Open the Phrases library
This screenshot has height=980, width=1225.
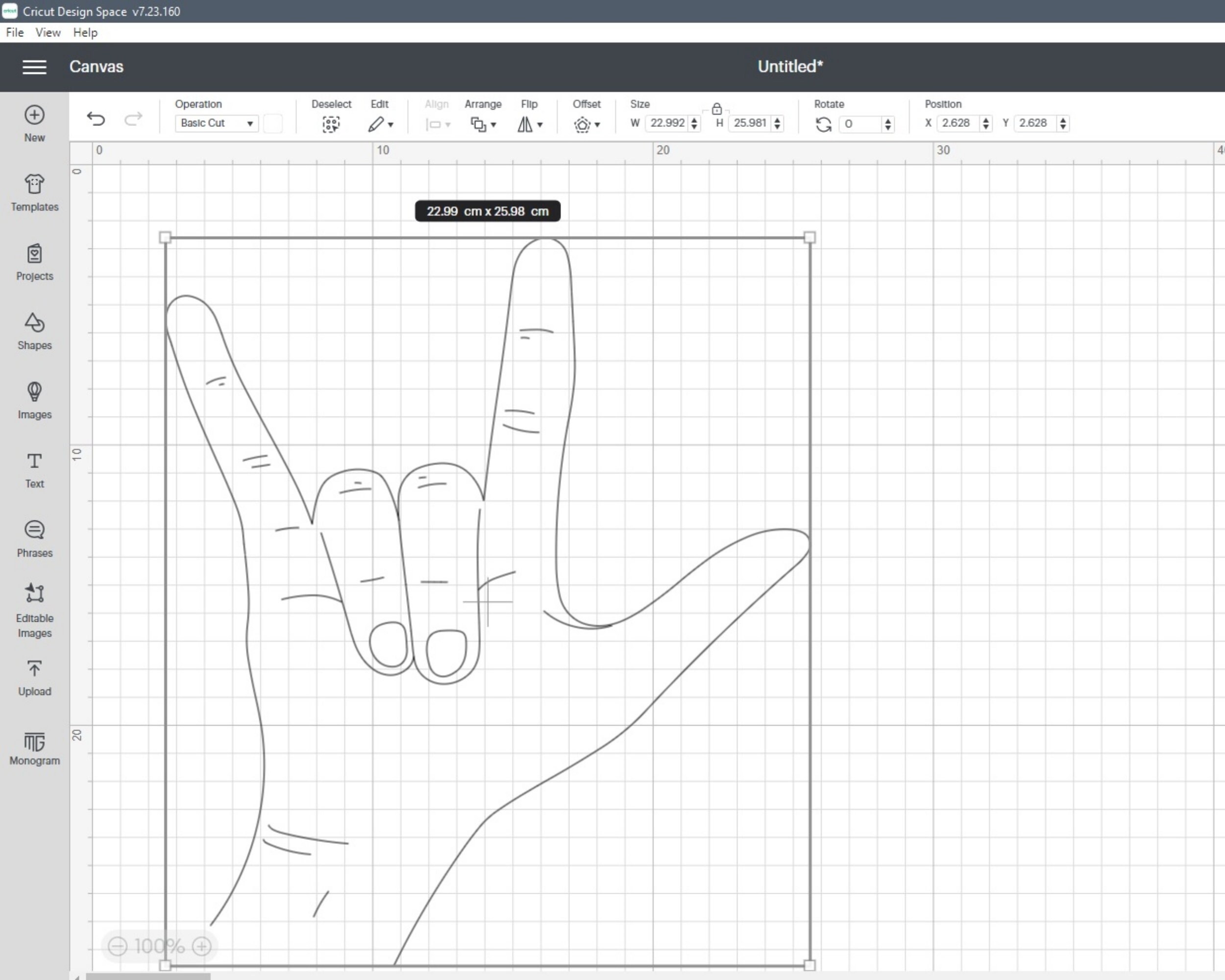tap(34, 538)
